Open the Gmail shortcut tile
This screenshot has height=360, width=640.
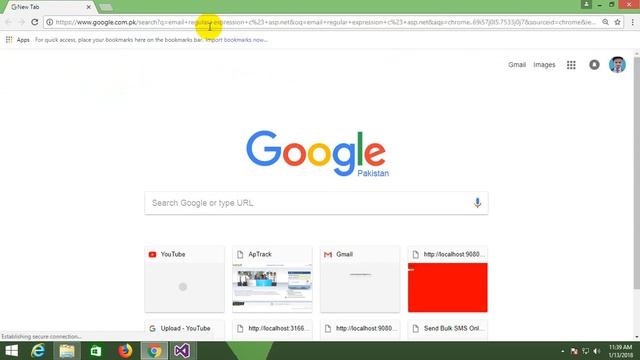click(360, 279)
